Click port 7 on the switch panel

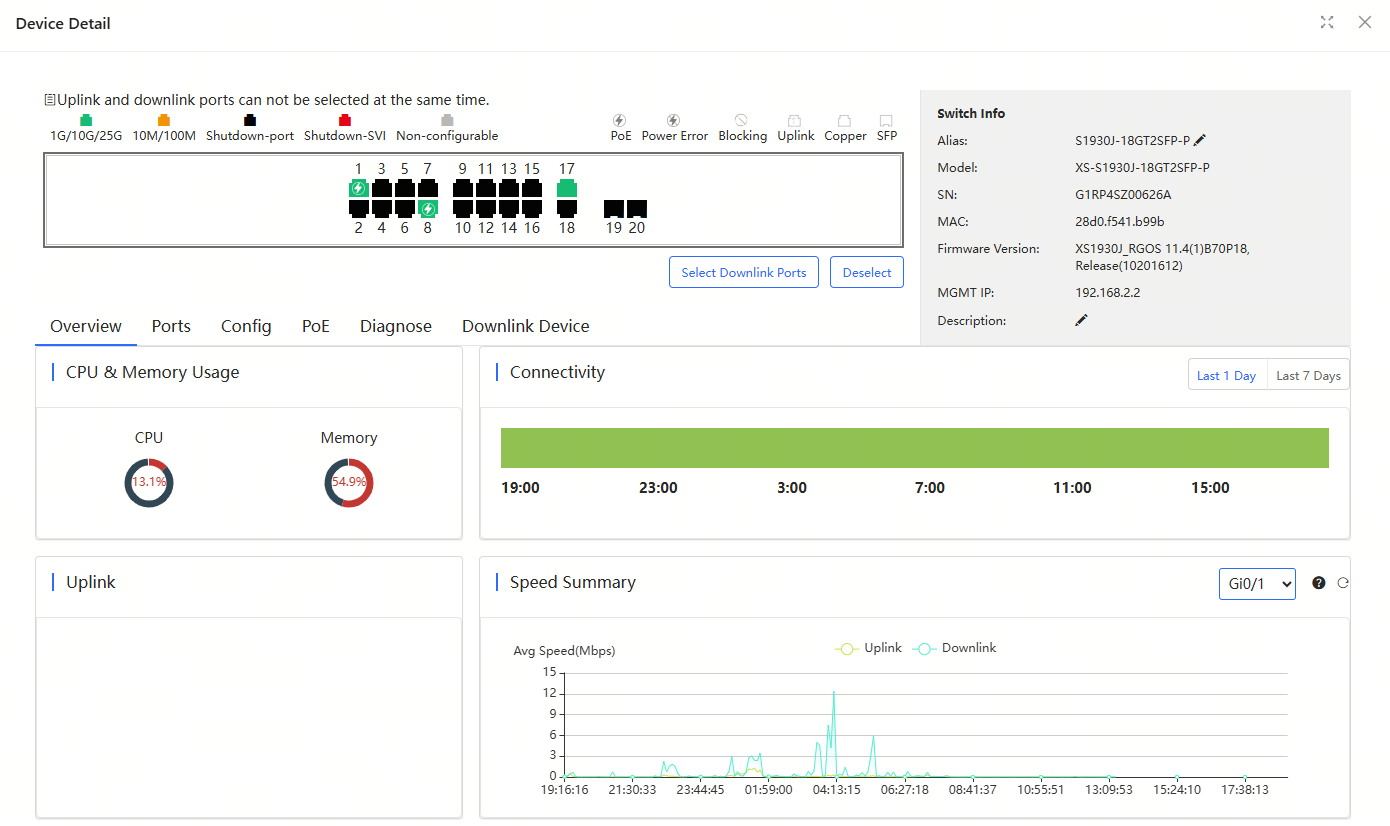pos(427,188)
